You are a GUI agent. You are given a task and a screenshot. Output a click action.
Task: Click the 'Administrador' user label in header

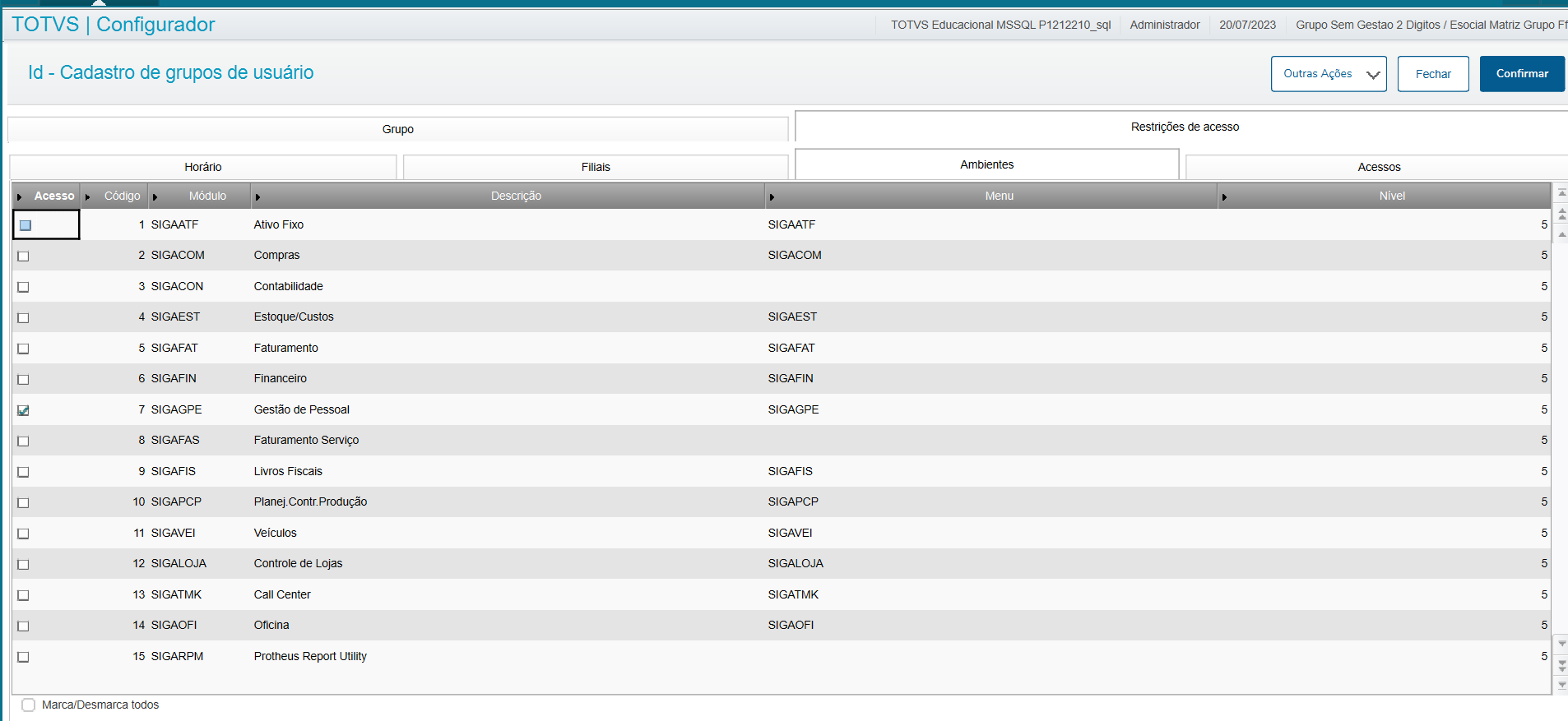coord(1165,25)
